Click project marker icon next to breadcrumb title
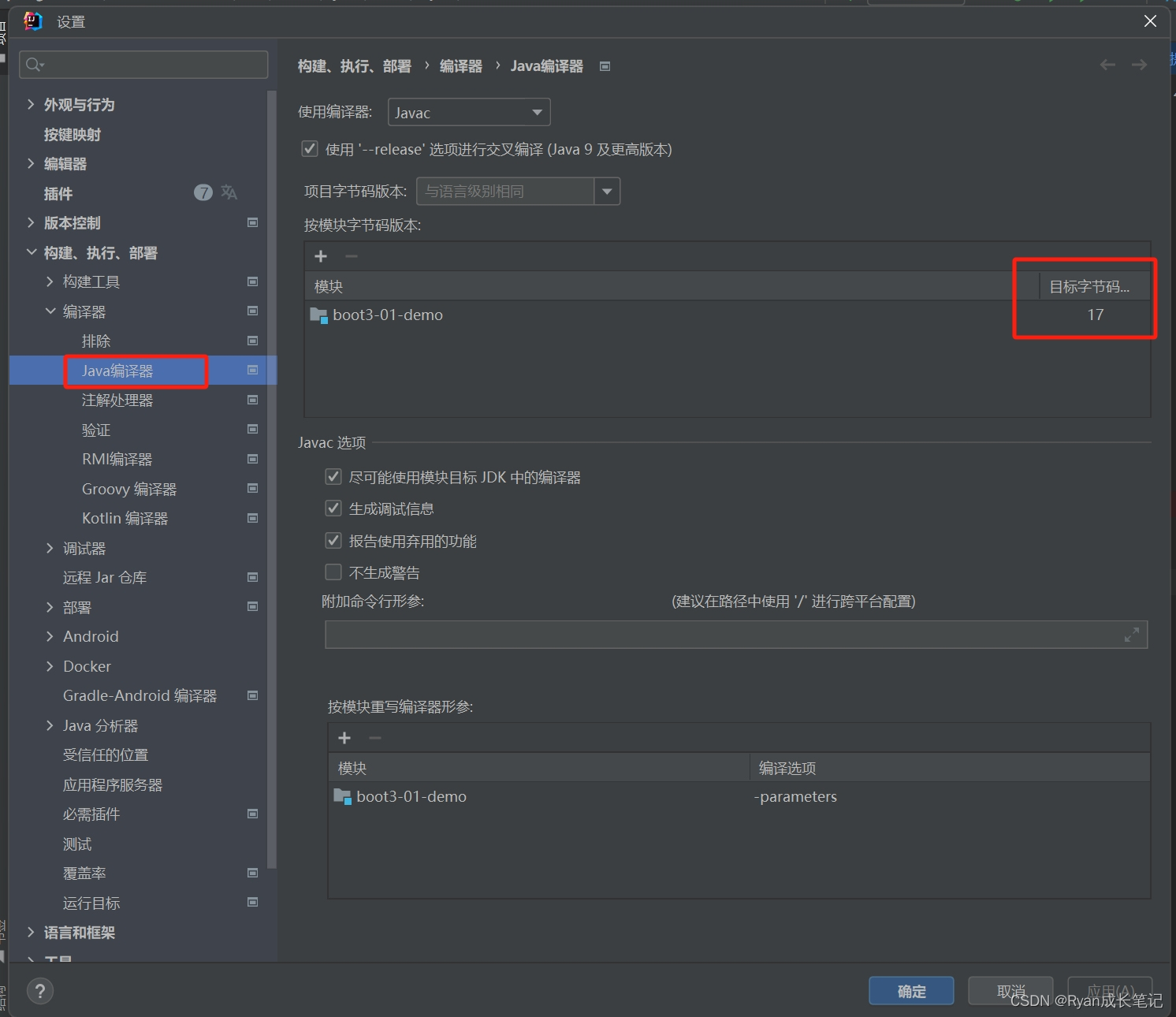The height and width of the screenshot is (1017, 1176). (x=605, y=66)
